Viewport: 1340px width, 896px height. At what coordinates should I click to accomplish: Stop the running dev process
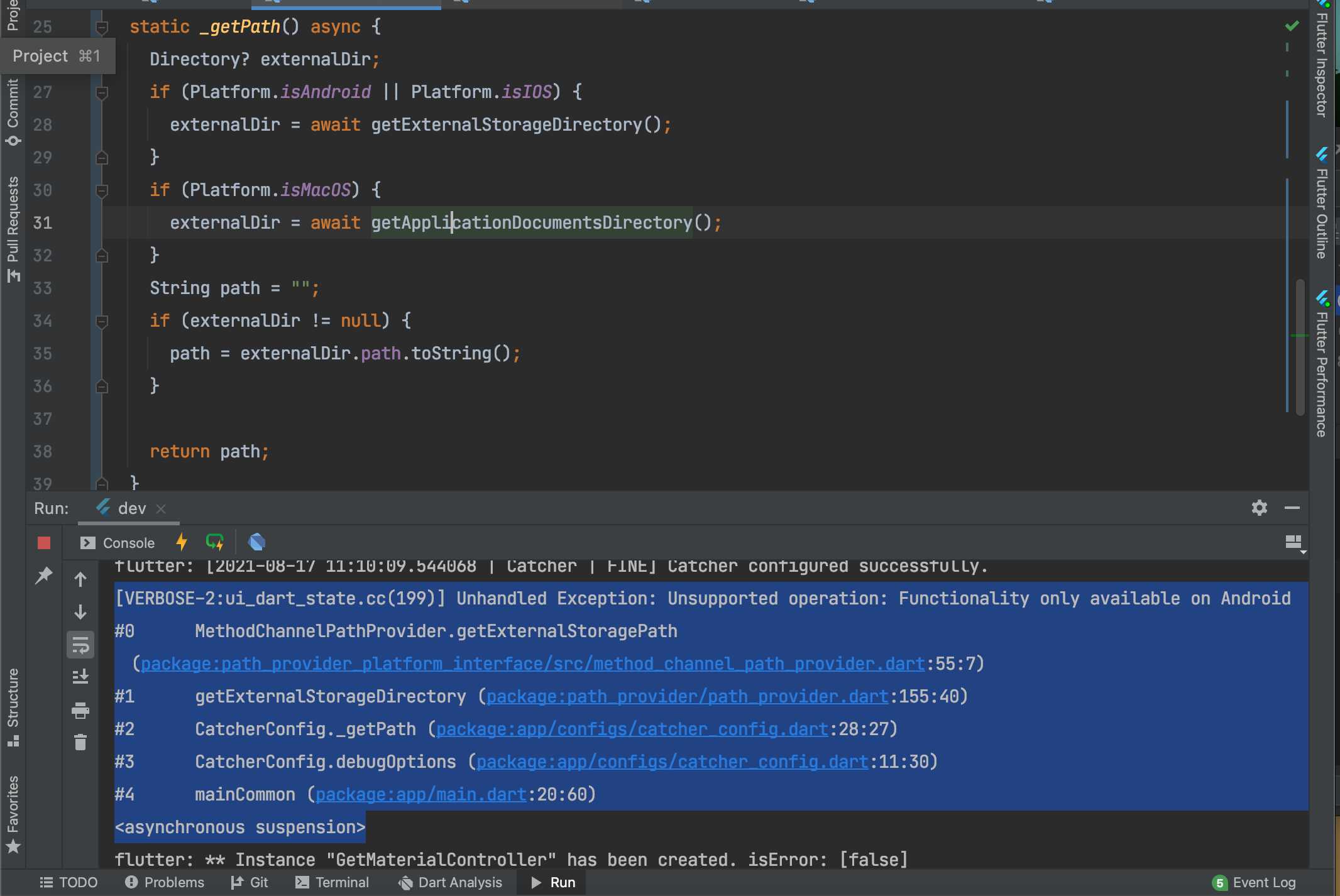point(43,542)
